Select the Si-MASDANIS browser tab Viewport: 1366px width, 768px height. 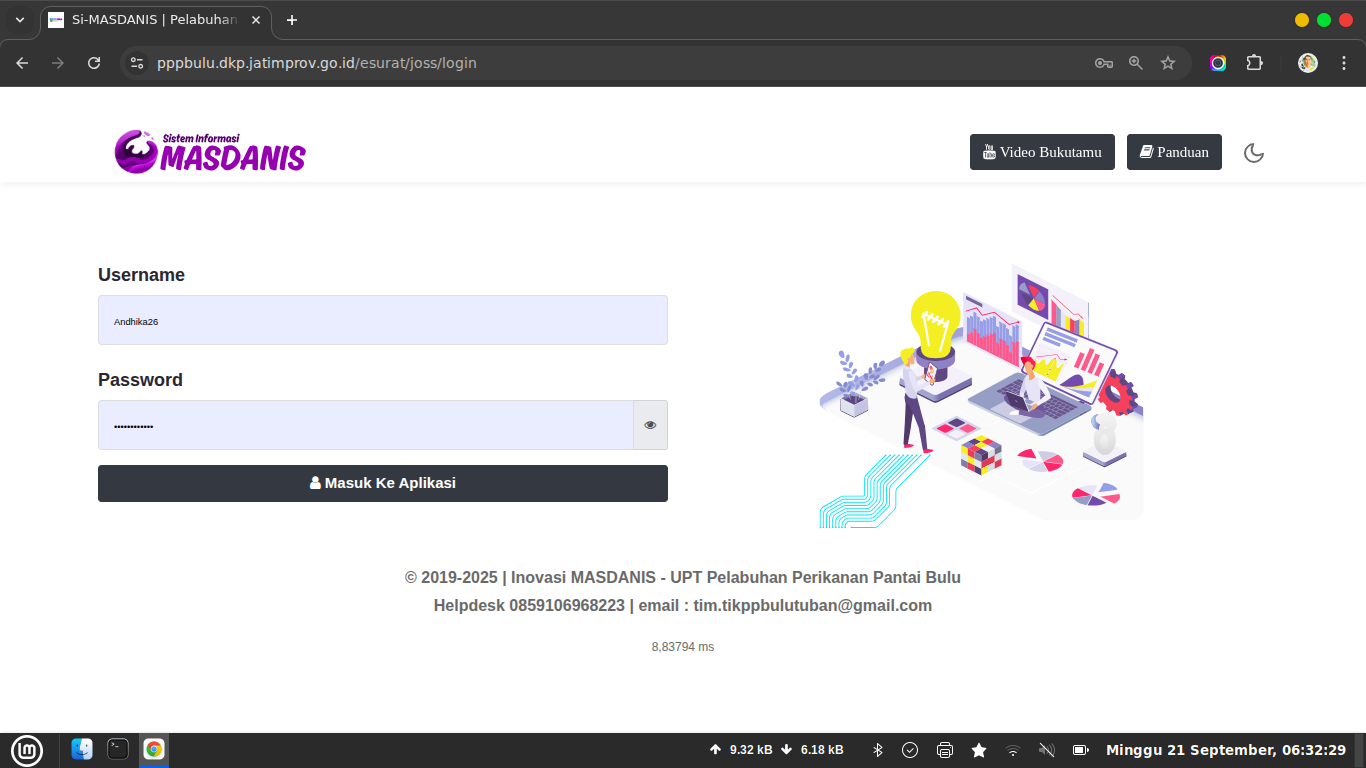coord(150,20)
